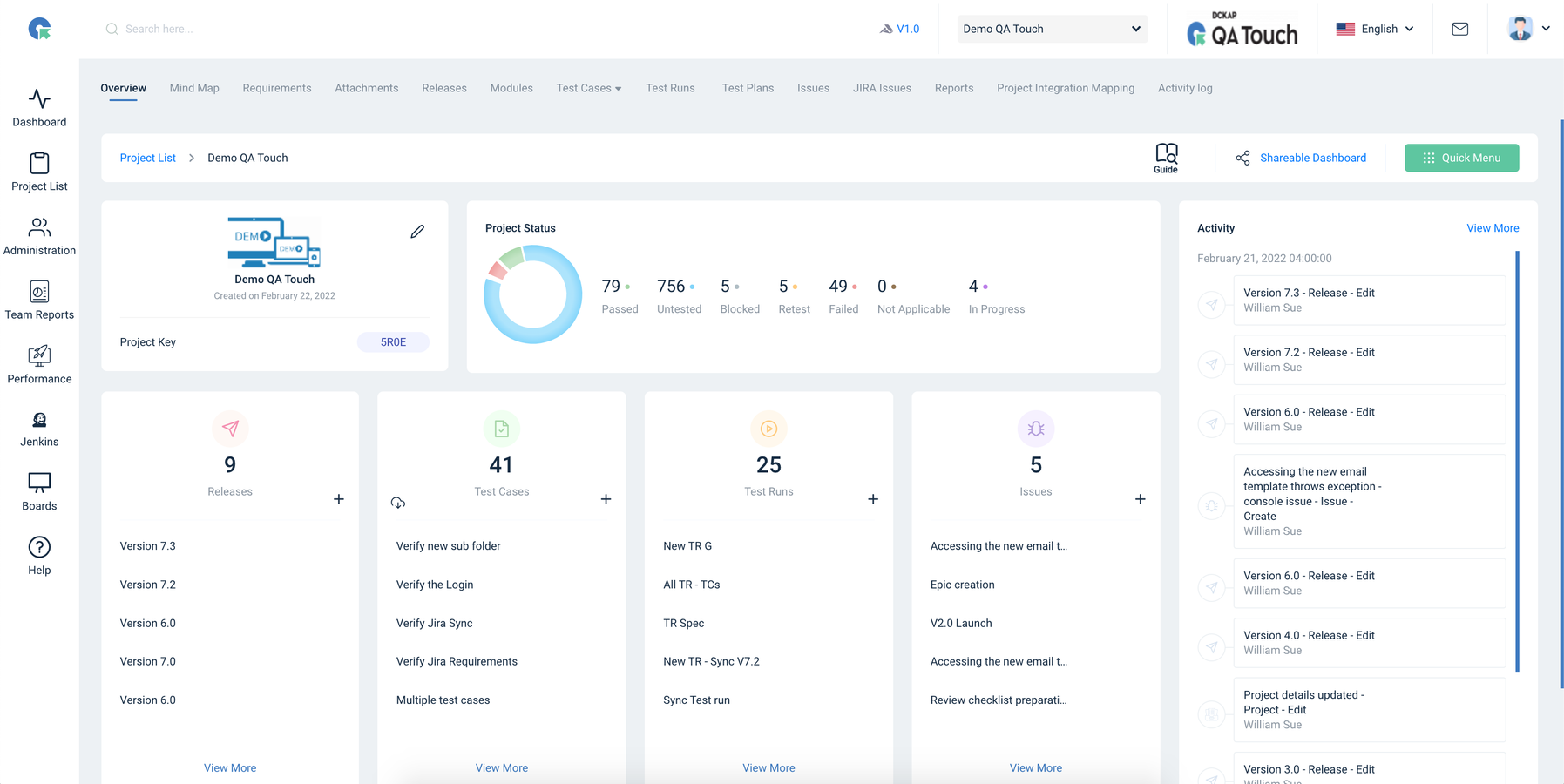The width and height of the screenshot is (1564, 784).
Task: Open the Shareable Dashboard link
Action: (1313, 158)
